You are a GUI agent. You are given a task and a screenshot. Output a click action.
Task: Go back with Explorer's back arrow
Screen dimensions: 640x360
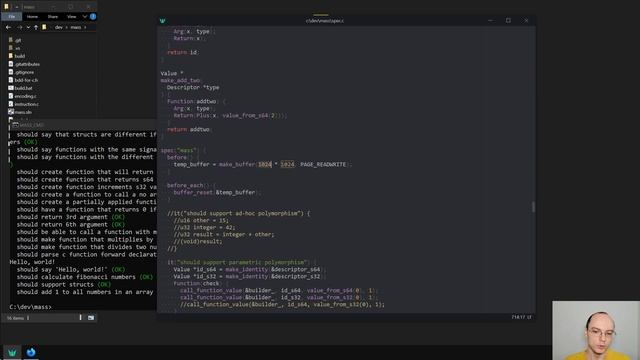(x=9, y=27)
